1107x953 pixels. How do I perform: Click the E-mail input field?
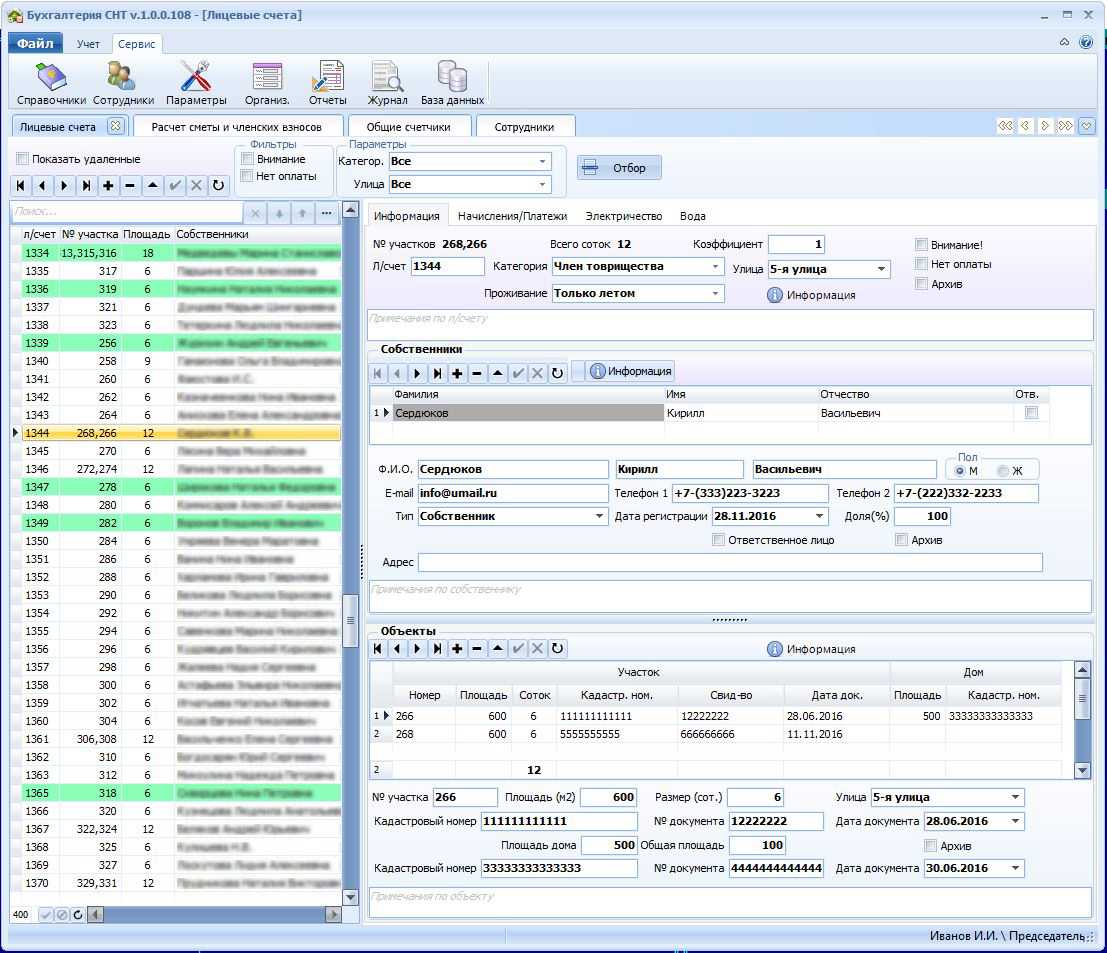click(x=513, y=493)
